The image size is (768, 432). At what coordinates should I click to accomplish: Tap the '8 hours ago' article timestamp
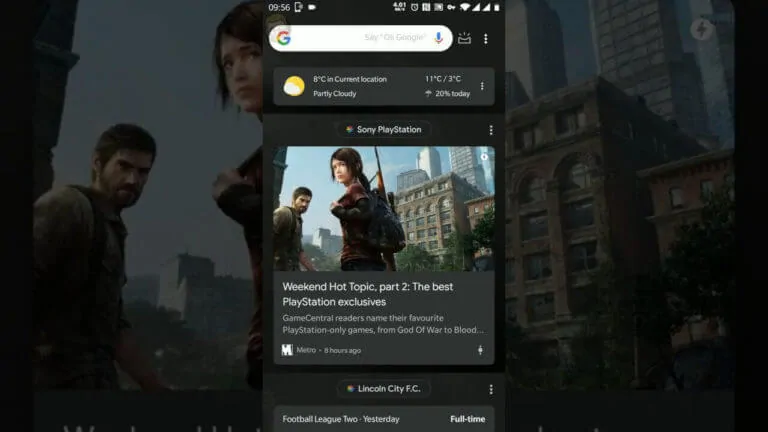(x=342, y=350)
